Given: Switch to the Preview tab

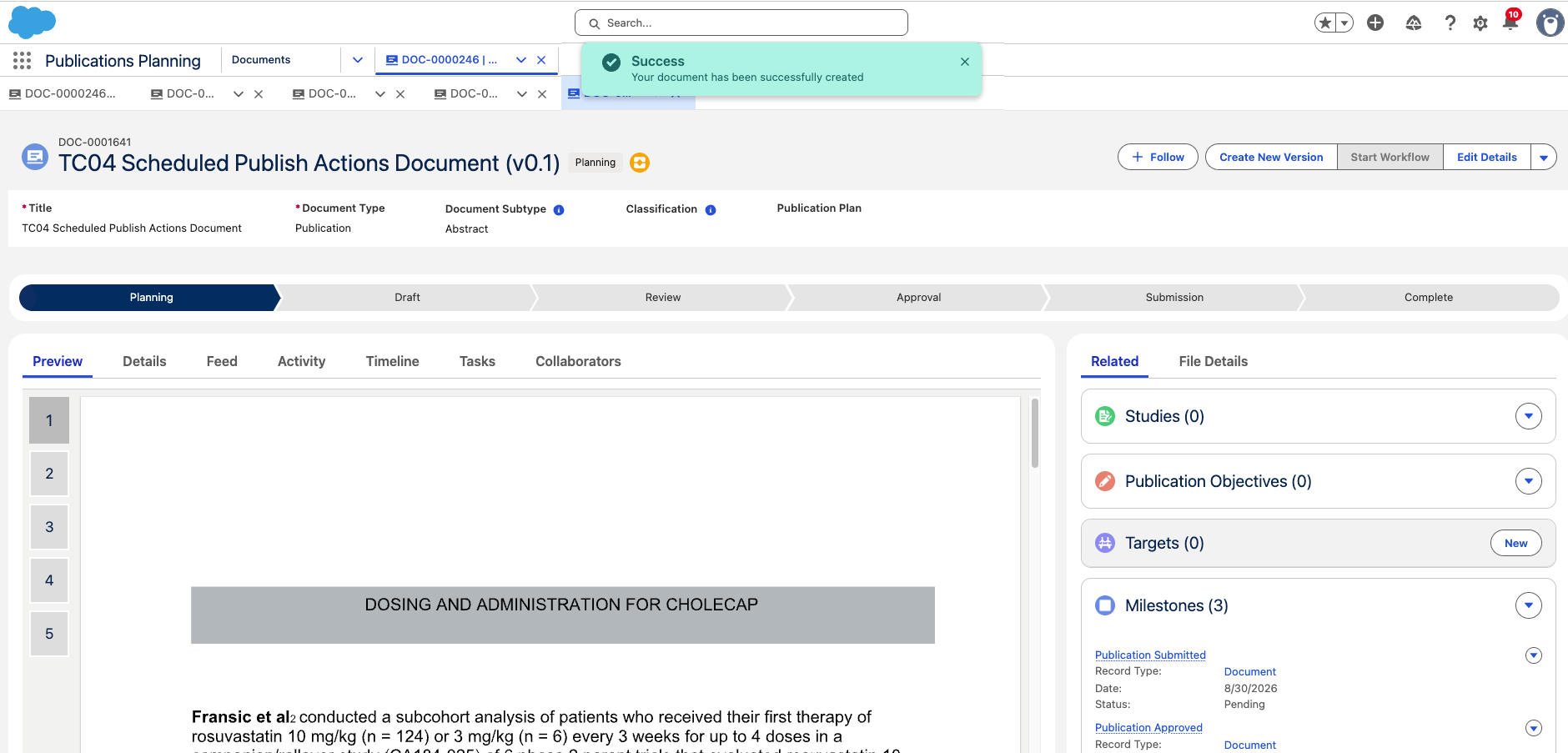Looking at the screenshot, I should coord(58,361).
